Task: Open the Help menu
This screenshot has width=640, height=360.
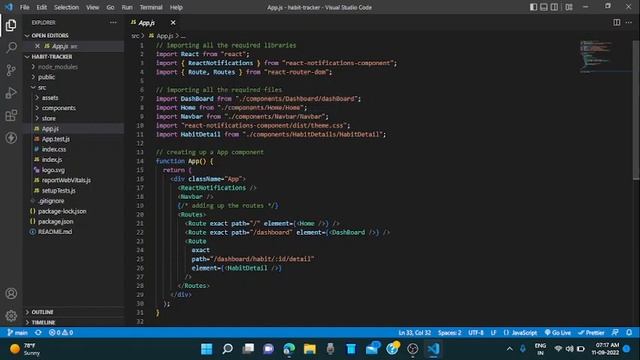Action: click(176, 7)
